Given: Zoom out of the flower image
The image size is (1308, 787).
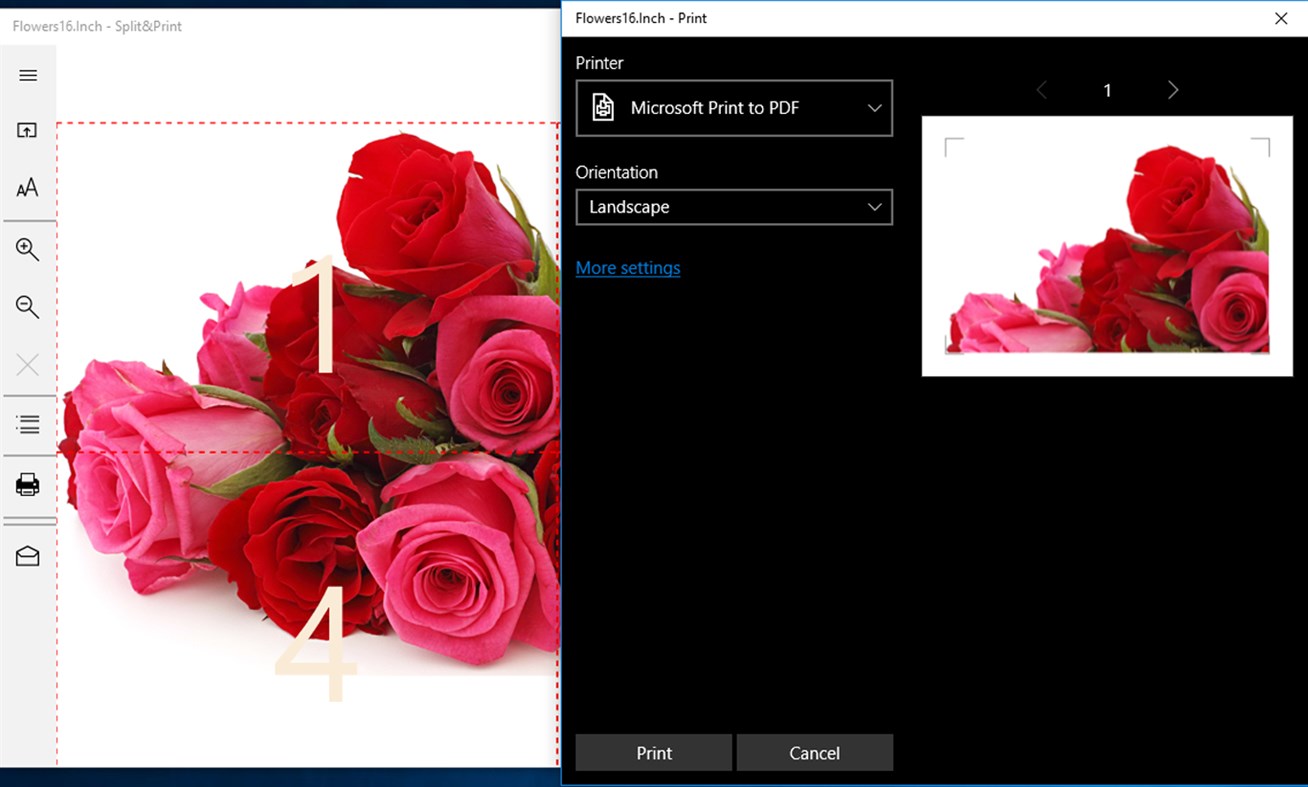Looking at the screenshot, I should coord(28,307).
